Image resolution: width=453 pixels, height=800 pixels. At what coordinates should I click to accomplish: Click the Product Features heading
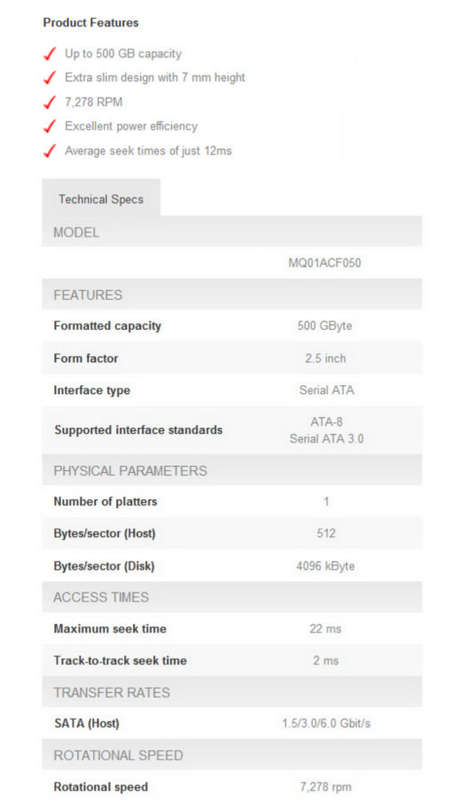[x=91, y=22]
